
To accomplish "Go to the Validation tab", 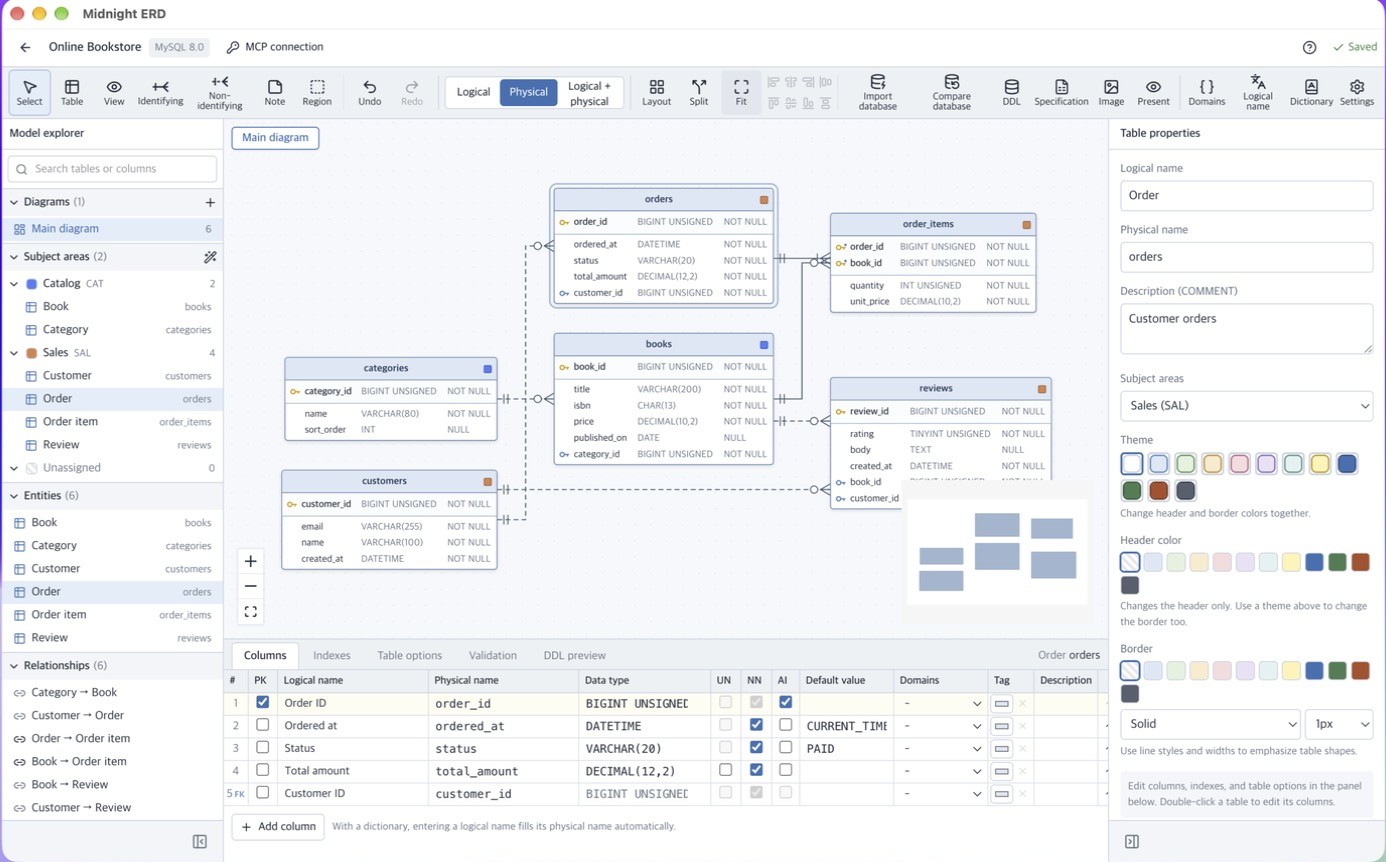I will coord(493,656).
